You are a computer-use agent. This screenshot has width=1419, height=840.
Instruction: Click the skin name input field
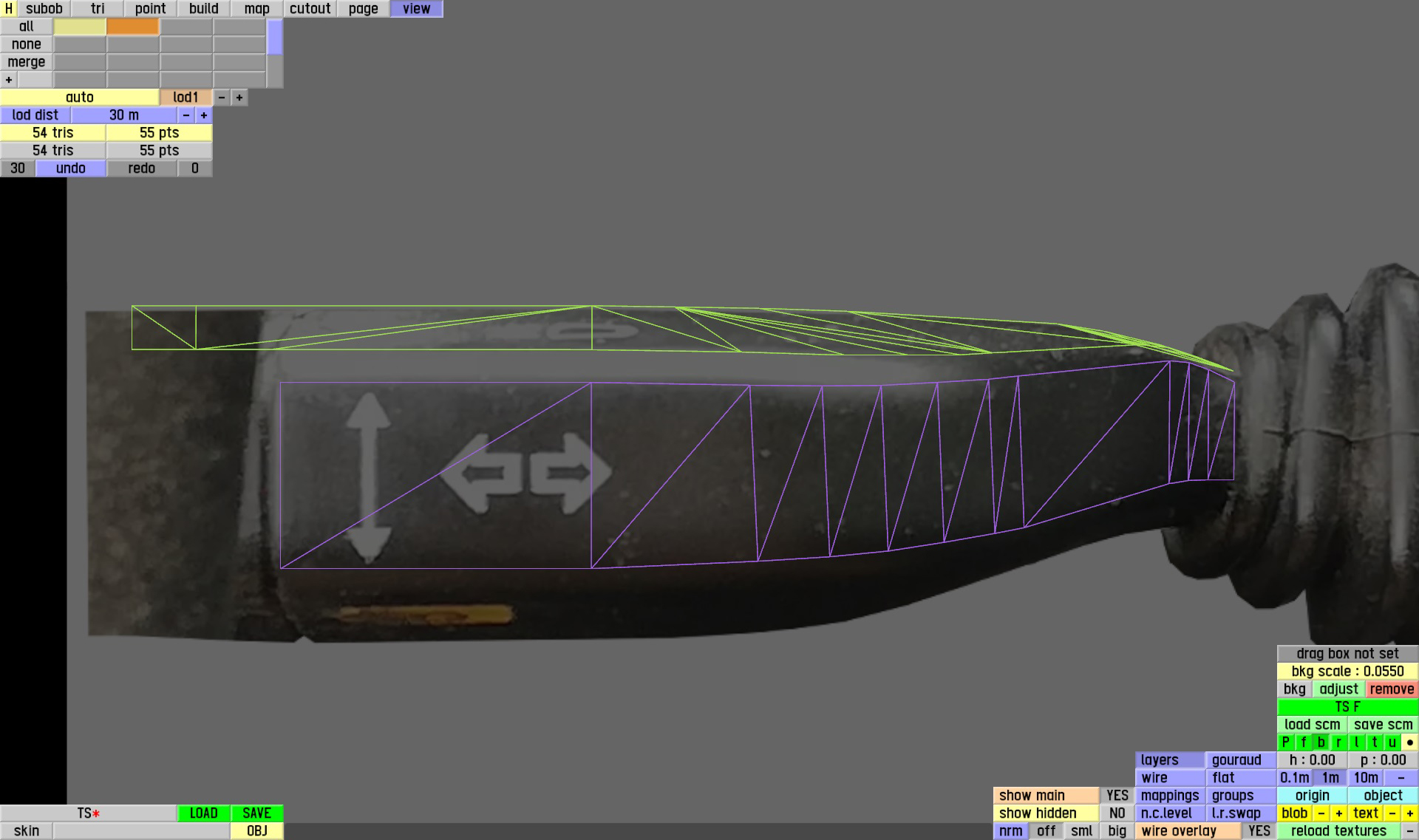point(141,831)
